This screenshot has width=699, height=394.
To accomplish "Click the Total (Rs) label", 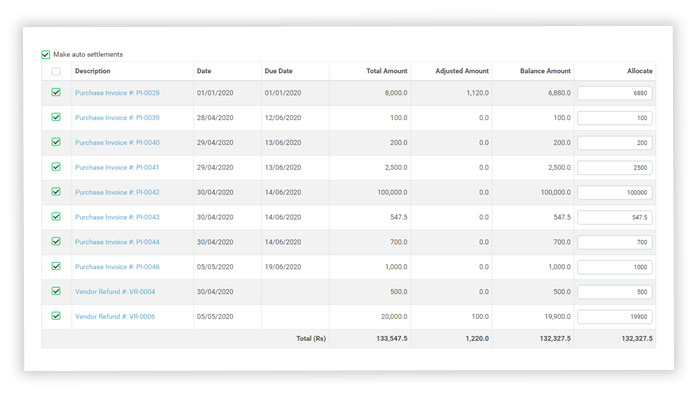I will click(x=311, y=339).
